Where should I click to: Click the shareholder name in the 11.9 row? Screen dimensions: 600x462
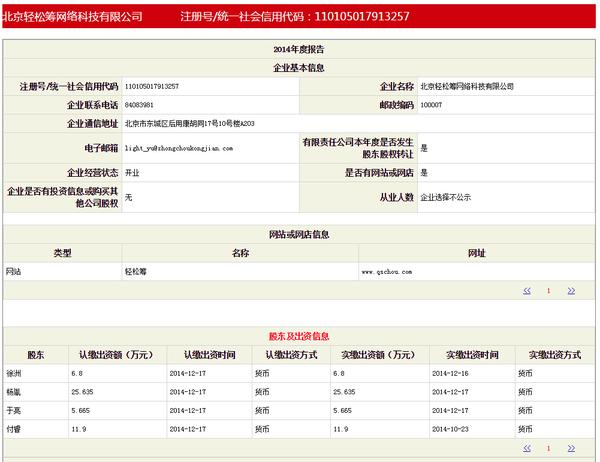tap(13, 429)
